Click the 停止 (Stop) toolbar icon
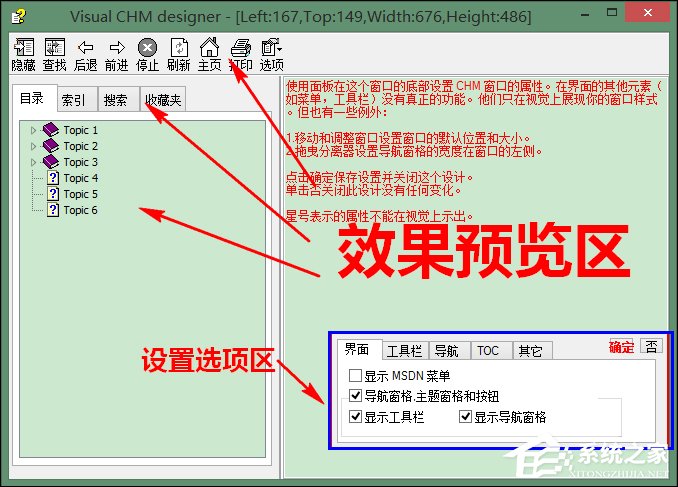The width and height of the screenshot is (678, 487). point(147,48)
